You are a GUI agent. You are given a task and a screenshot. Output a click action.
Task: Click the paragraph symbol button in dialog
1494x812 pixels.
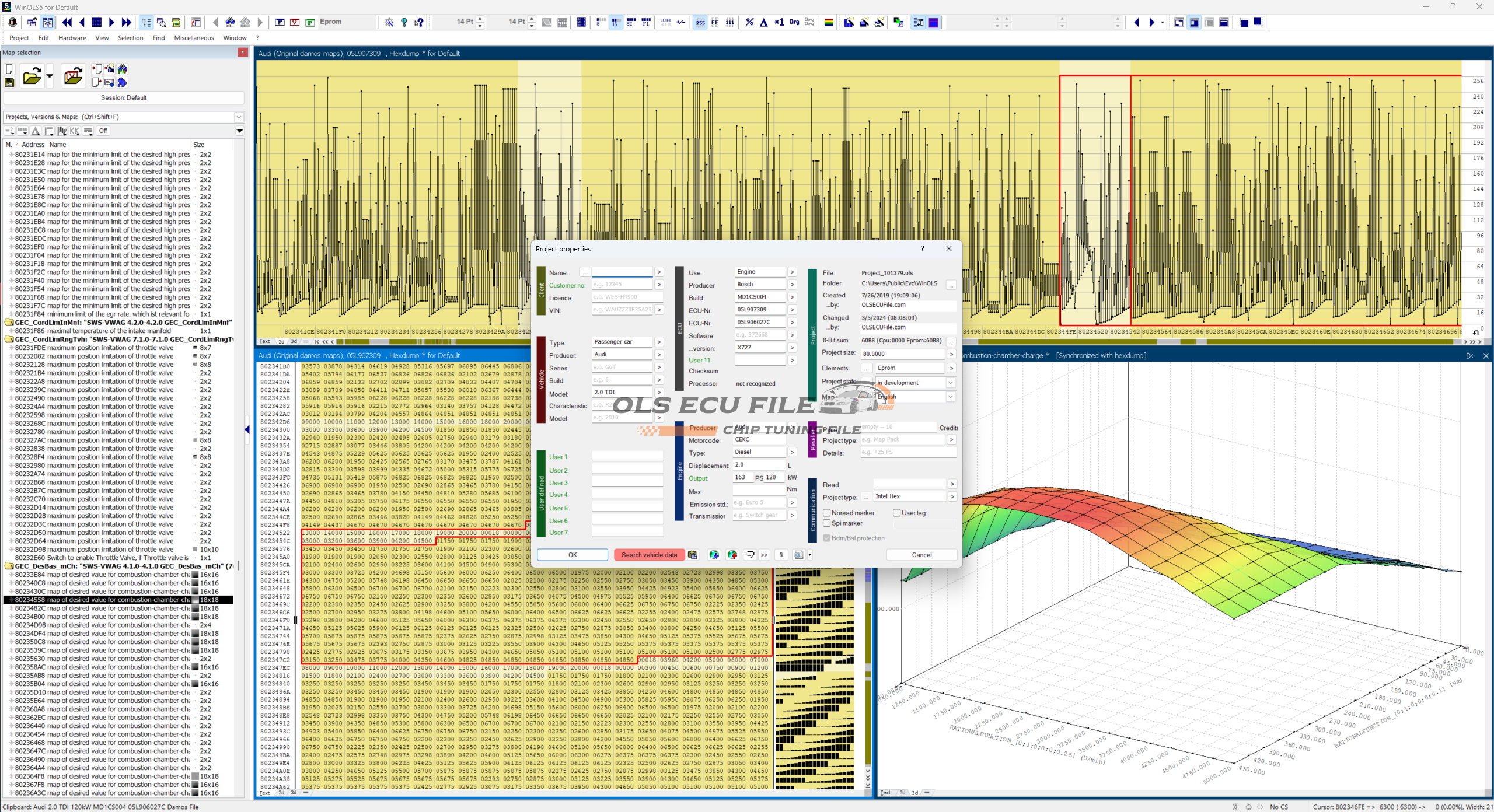[781, 555]
